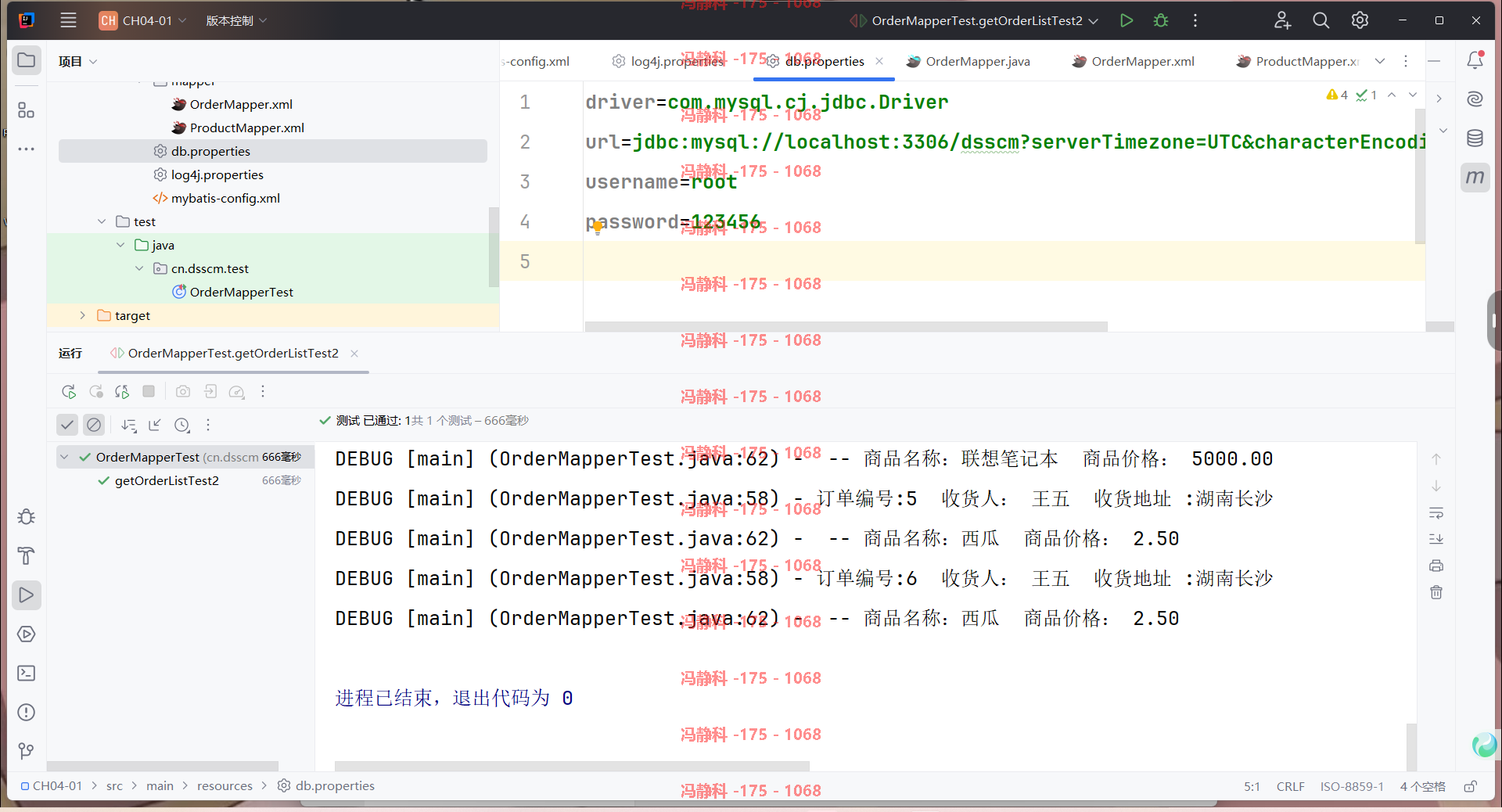Image resolution: width=1502 pixels, height=812 pixels.
Task: Rerun failed tests icon
Action: point(96,392)
